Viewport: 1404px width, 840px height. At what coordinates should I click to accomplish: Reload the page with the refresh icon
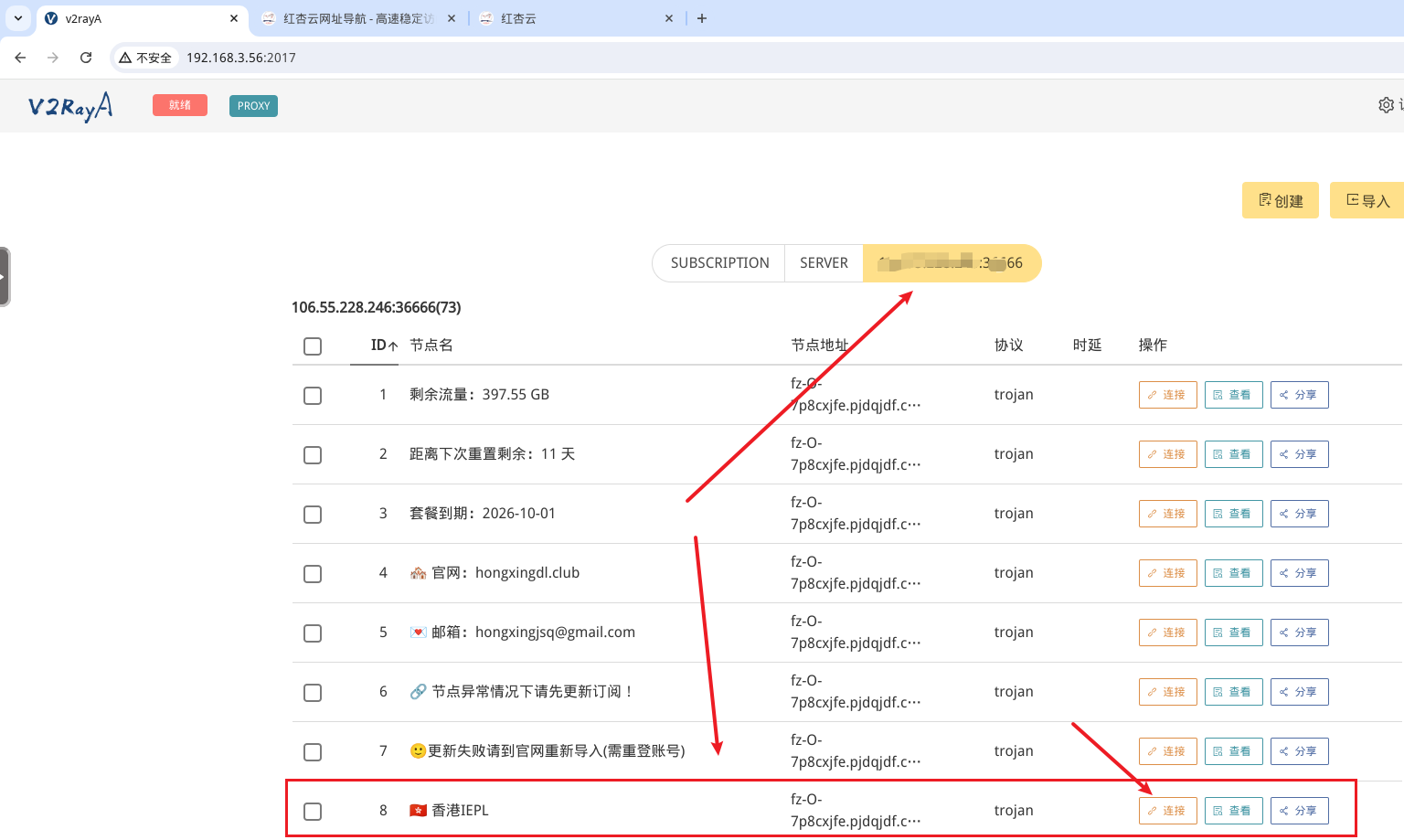[86, 58]
